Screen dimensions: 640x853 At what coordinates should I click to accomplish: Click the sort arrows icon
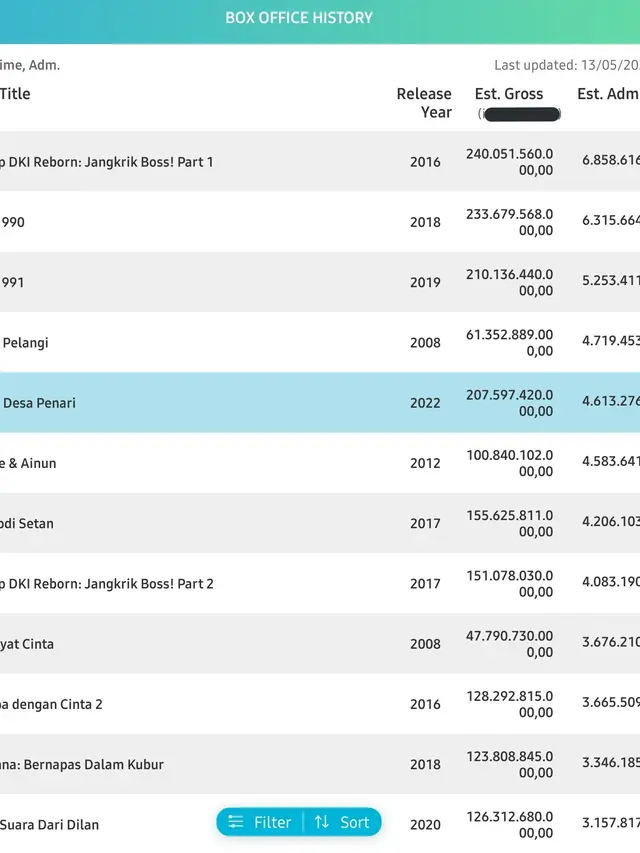coord(322,822)
